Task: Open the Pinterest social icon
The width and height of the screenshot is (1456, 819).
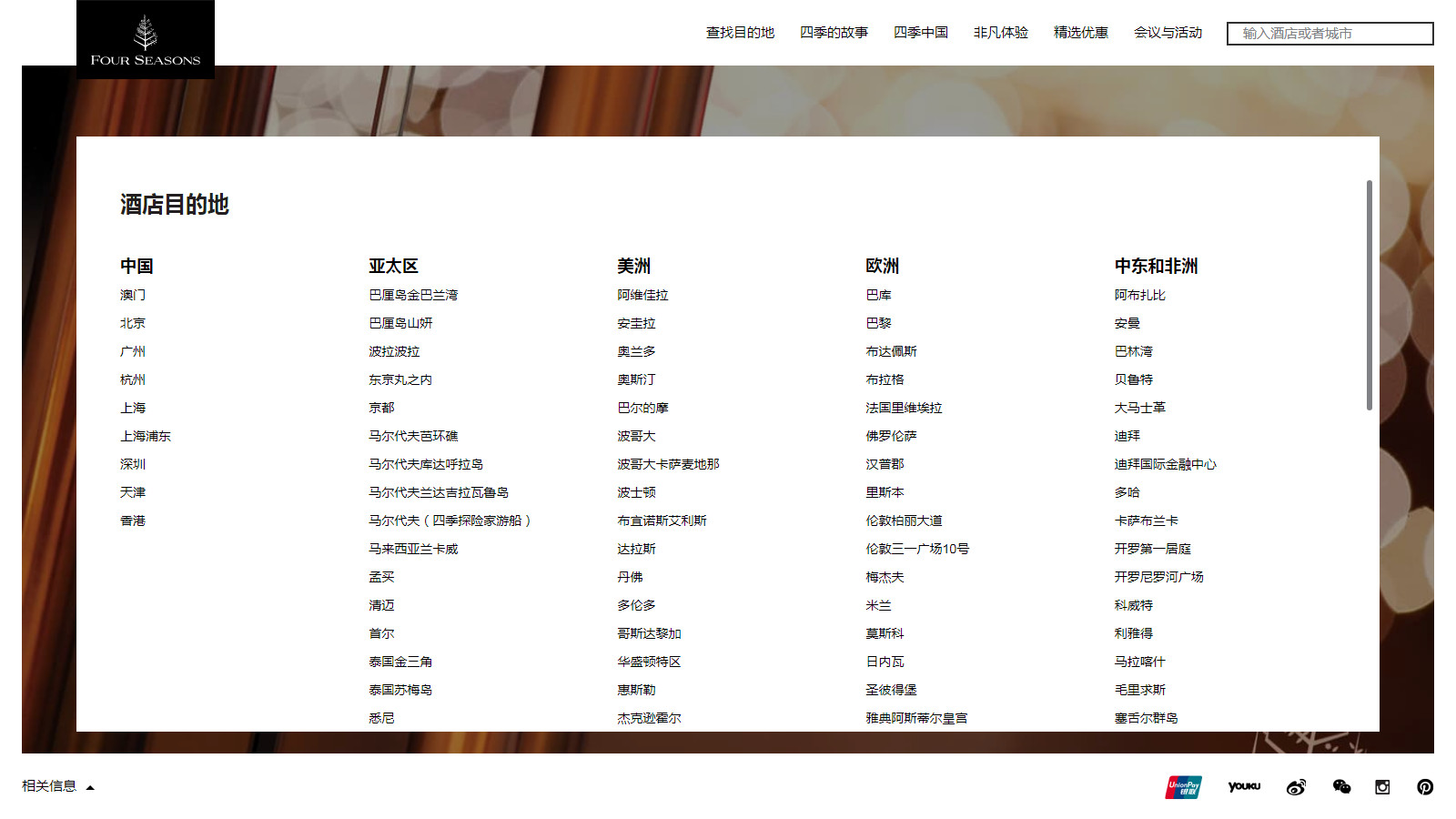Action: click(x=1425, y=787)
